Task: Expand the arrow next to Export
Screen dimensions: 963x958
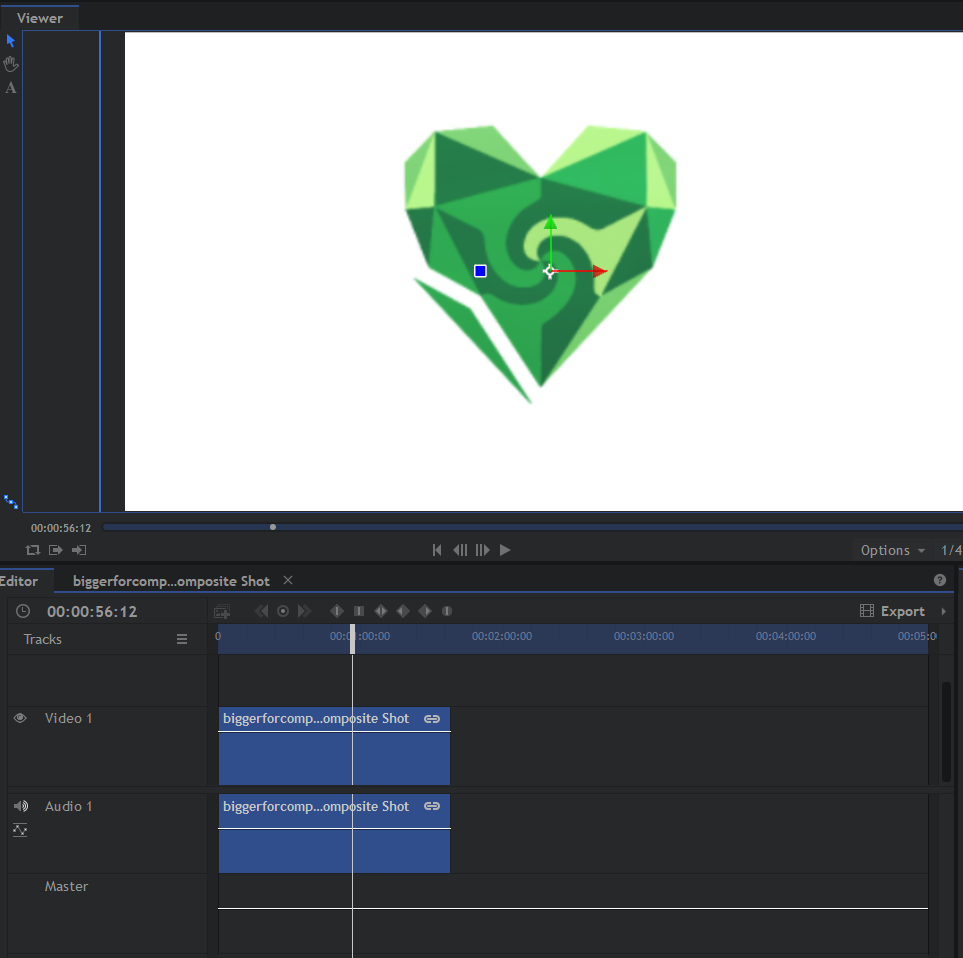Action: coord(944,611)
